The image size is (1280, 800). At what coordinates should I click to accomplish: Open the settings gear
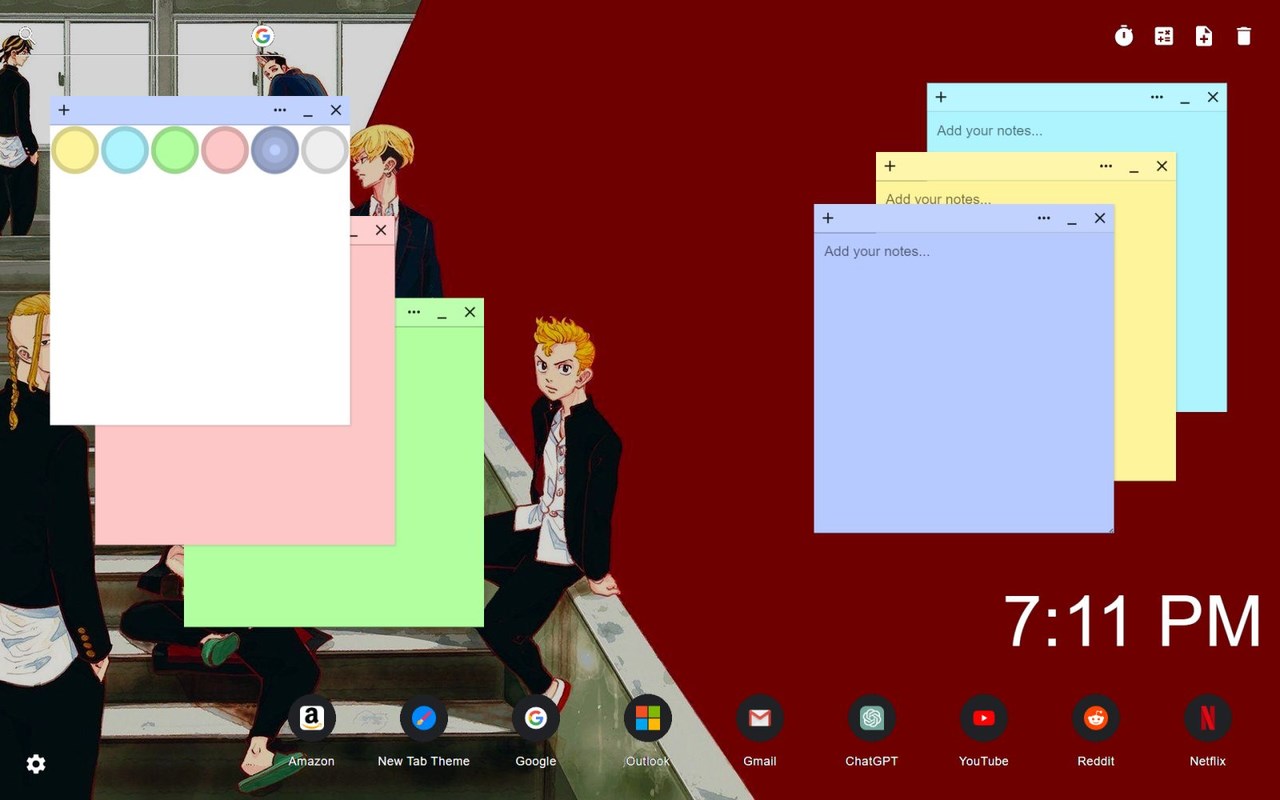coord(36,764)
